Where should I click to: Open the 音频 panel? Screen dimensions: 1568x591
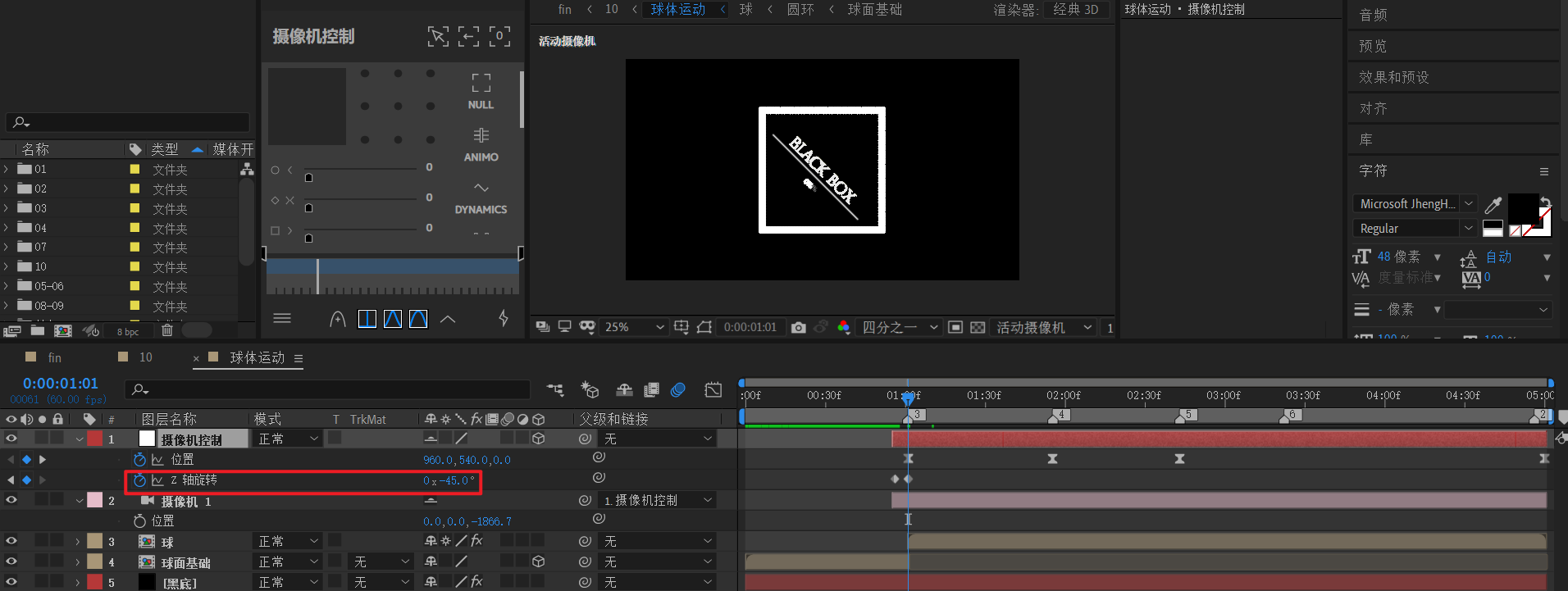[x=1373, y=15]
